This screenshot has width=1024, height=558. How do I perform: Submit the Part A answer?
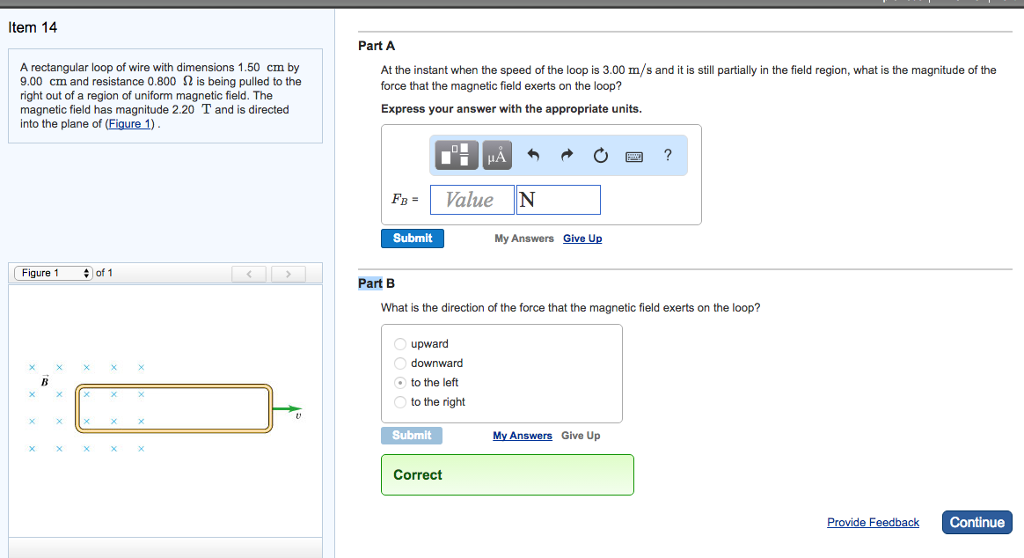click(412, 238)
